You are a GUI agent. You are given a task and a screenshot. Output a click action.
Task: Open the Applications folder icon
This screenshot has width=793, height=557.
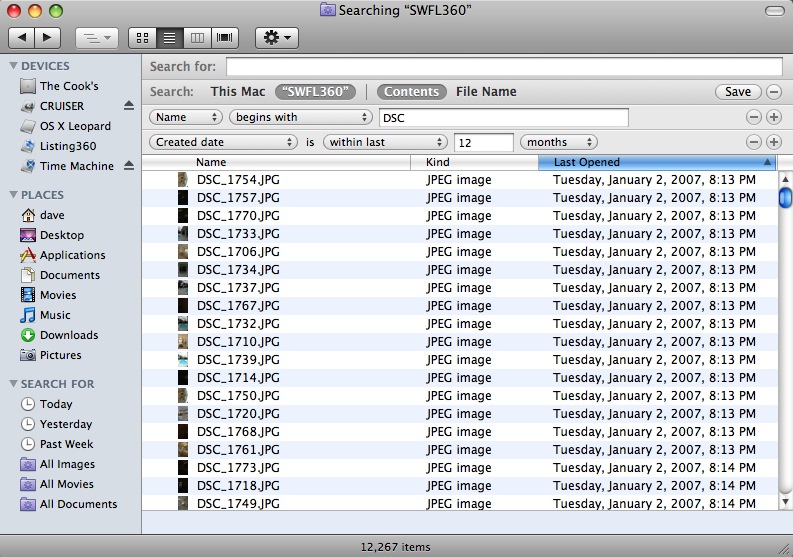28,255
